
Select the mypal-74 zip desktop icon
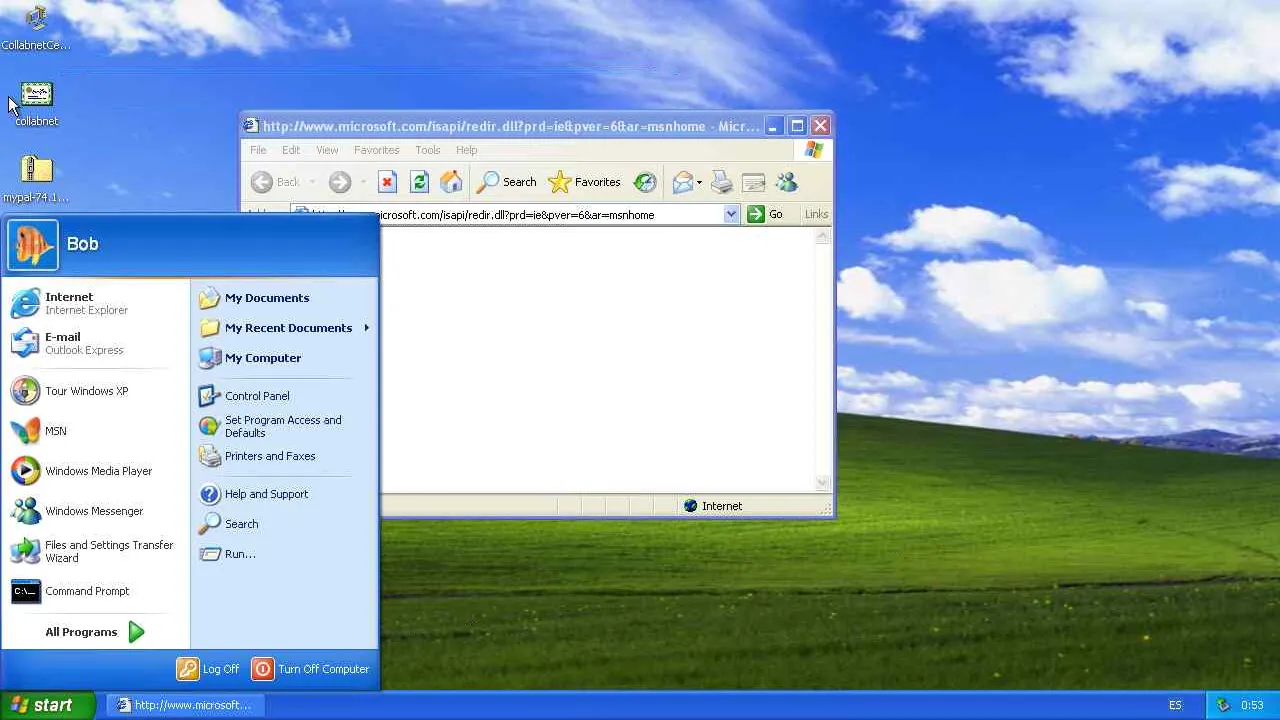pyautogui.click(x=36, y=180)
